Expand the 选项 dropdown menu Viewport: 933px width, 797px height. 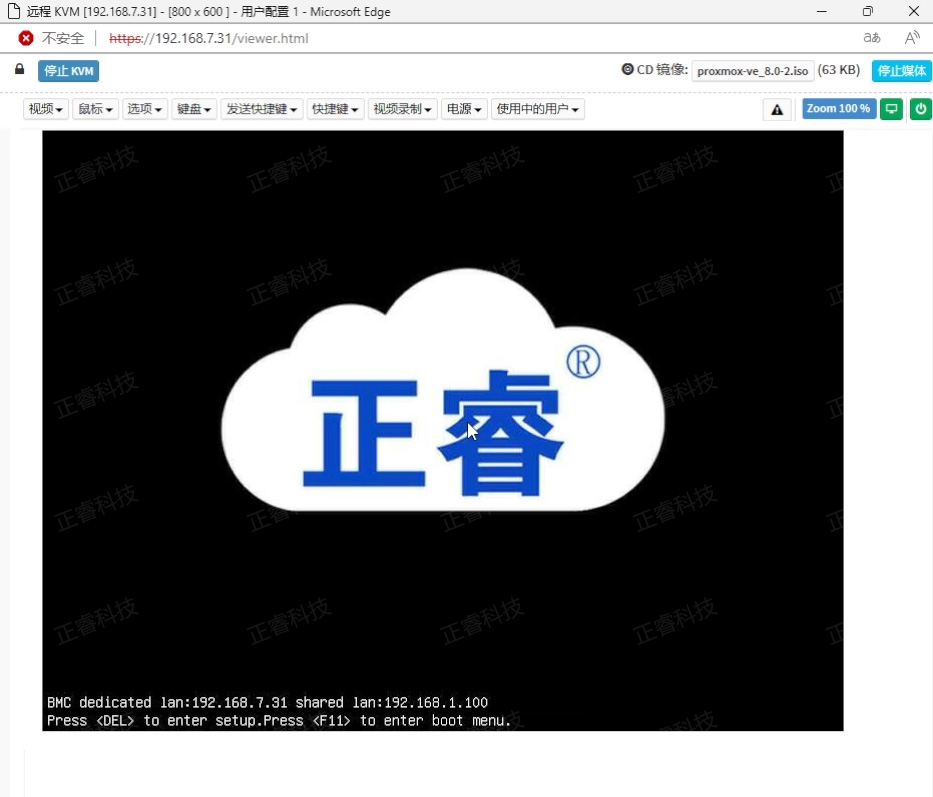145,109
